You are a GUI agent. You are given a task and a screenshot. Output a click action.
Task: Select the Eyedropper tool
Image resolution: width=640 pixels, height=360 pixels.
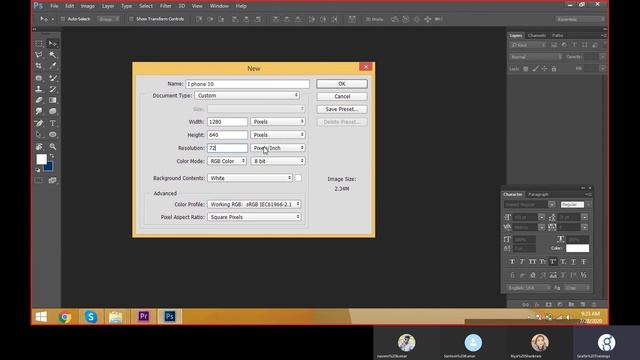pyautogui.click(x=53, y=66)
